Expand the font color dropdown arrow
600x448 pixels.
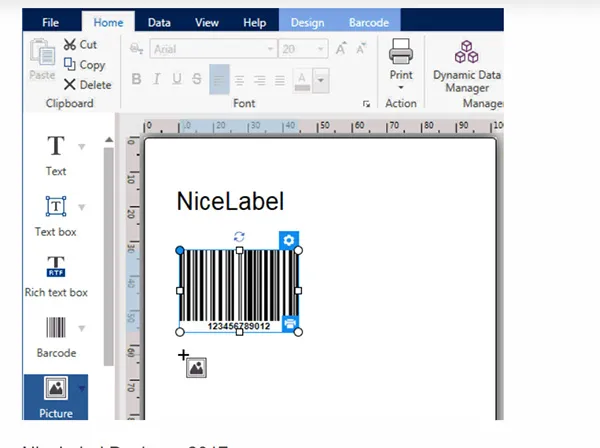coord(321,81)
